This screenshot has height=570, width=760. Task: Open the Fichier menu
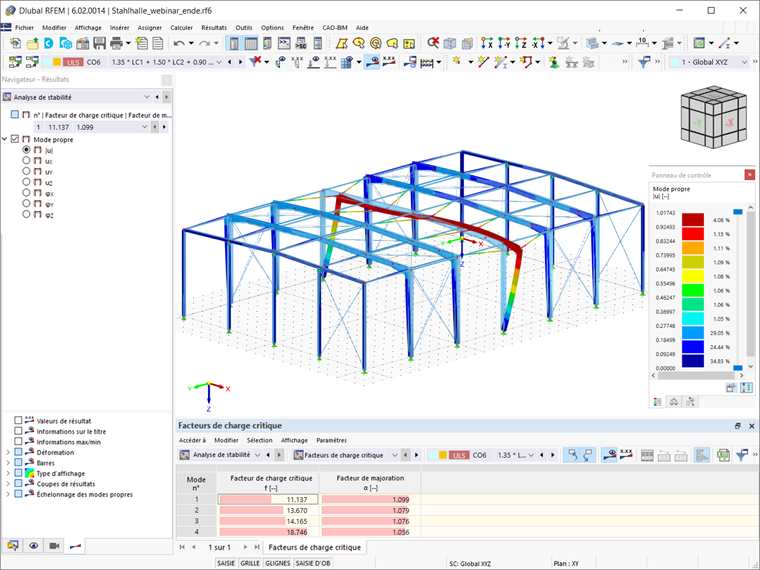[x=24, y=28]
